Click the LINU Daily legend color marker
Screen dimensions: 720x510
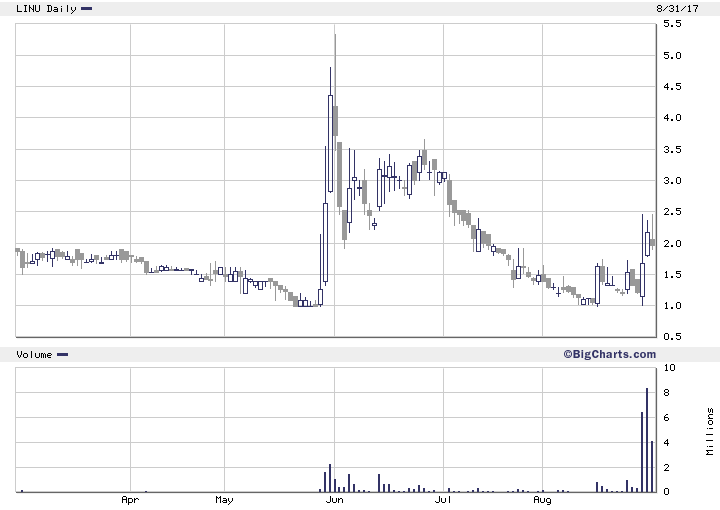(86, 9)
